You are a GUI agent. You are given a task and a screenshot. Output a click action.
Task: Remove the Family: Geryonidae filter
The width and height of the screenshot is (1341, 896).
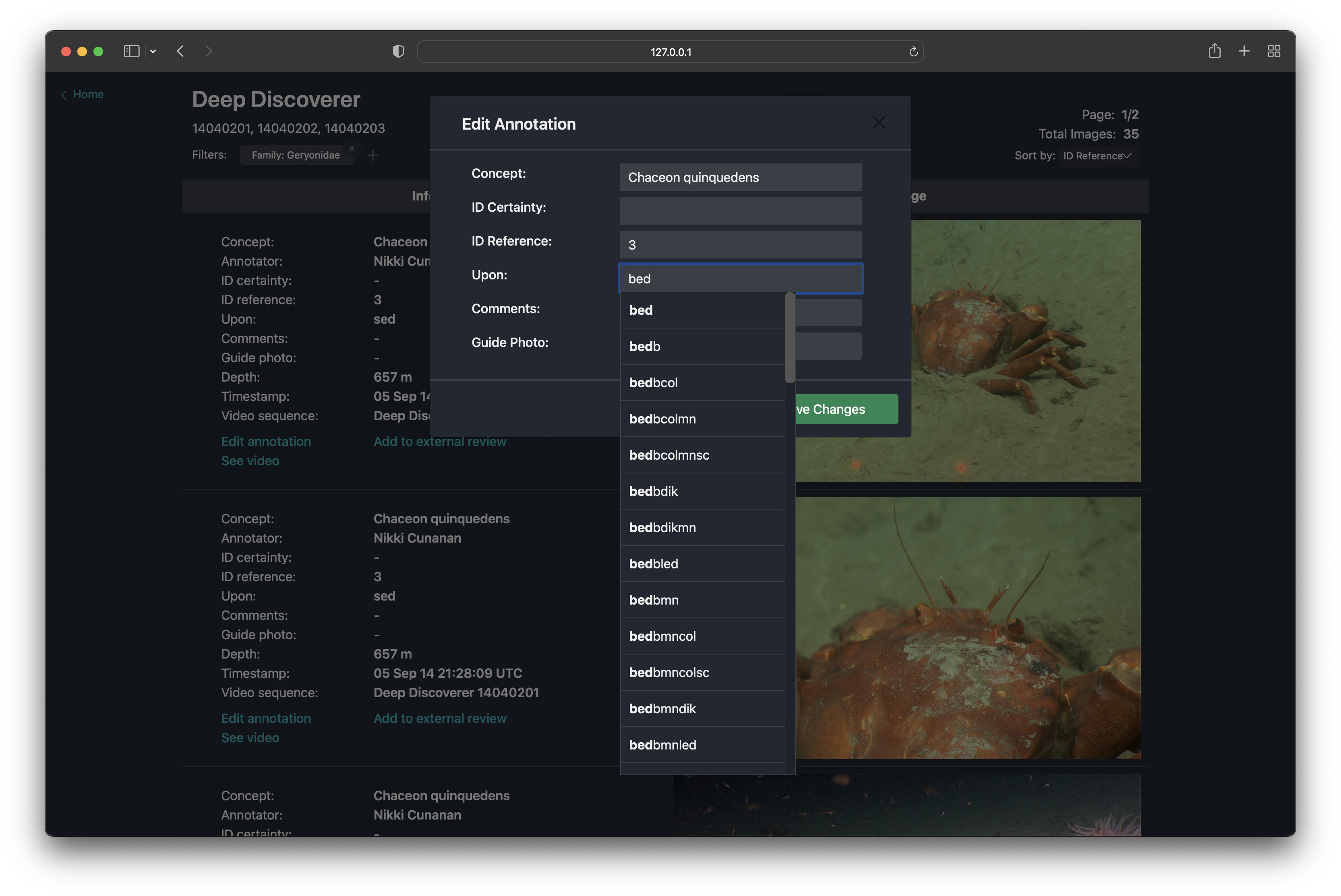(352, 149)
